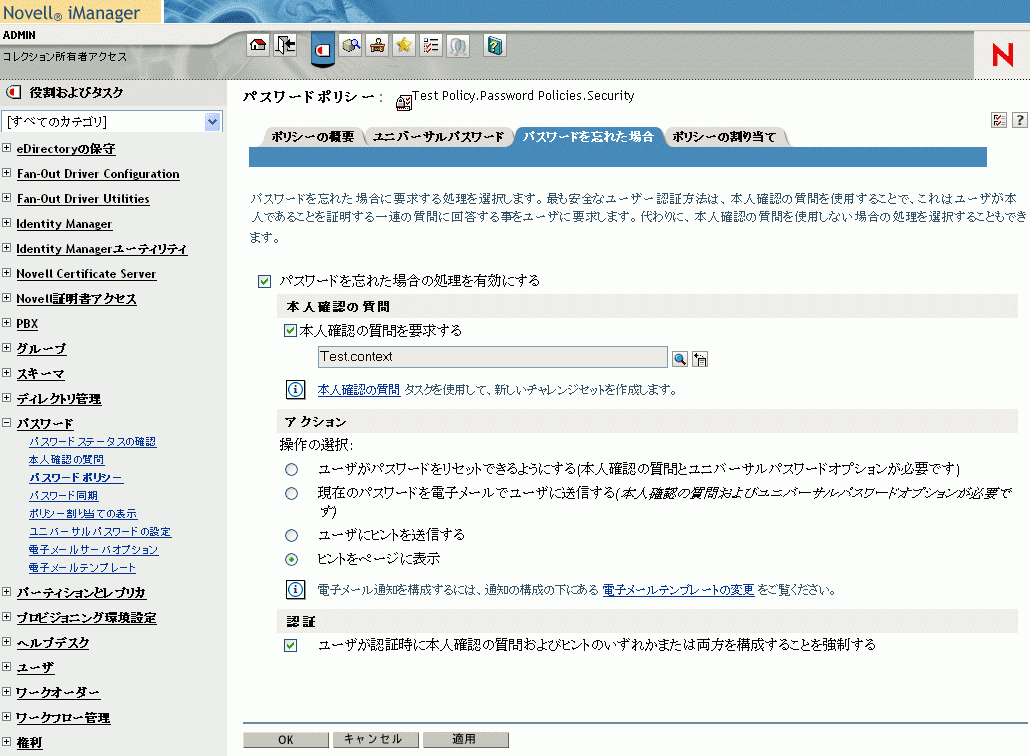
Task: Open the プロビジョニング環境設定 role link
Action: [86, 617]
